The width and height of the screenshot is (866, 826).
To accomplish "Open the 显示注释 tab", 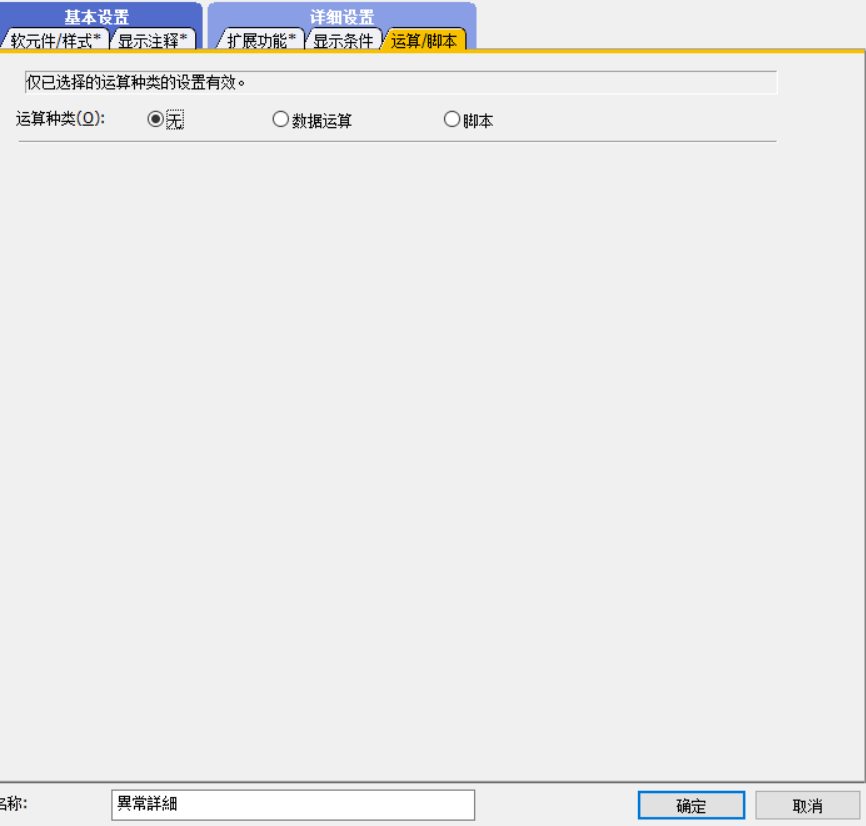I will coord(152,41).
